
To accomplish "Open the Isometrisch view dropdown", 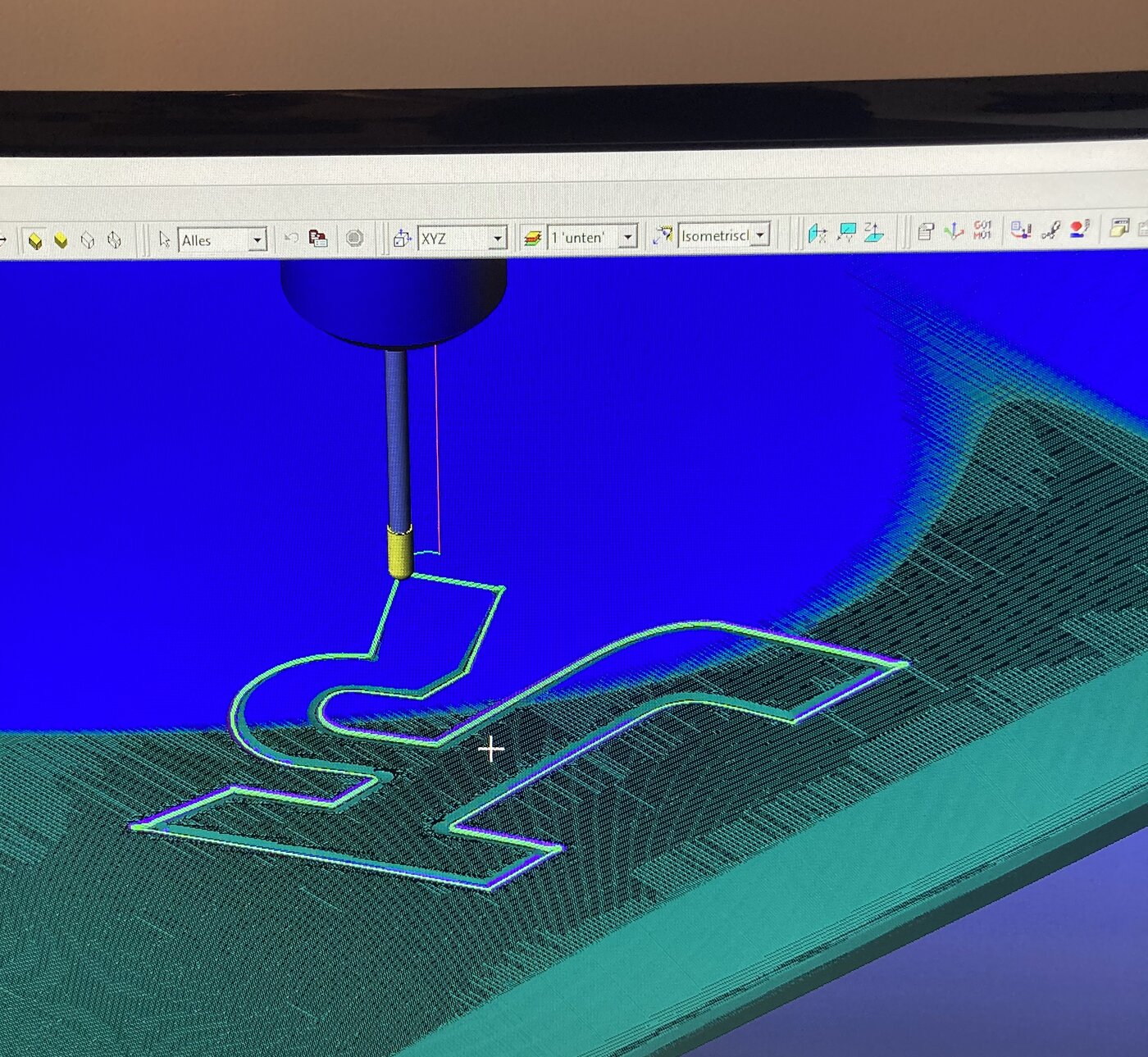I will (x=724, y=235).
